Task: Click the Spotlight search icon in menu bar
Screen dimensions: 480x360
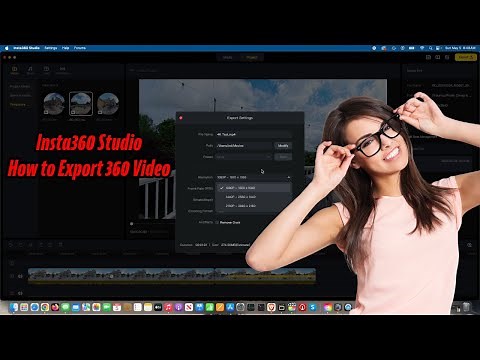Action: pos(430,48)
